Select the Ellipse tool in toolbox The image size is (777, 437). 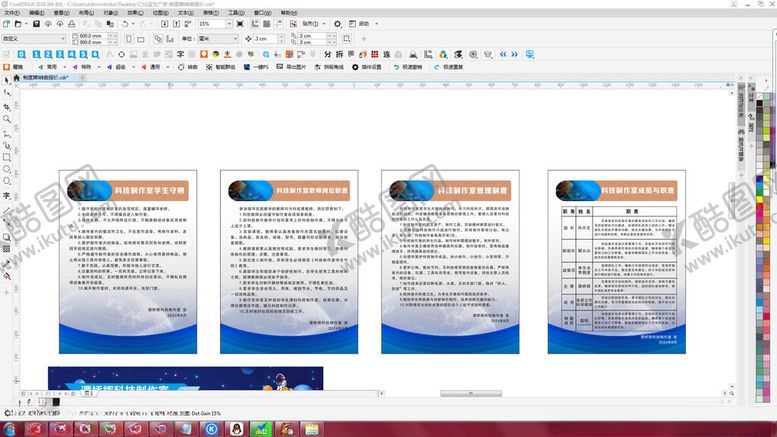pyautogui.click(x=6, y=170)
